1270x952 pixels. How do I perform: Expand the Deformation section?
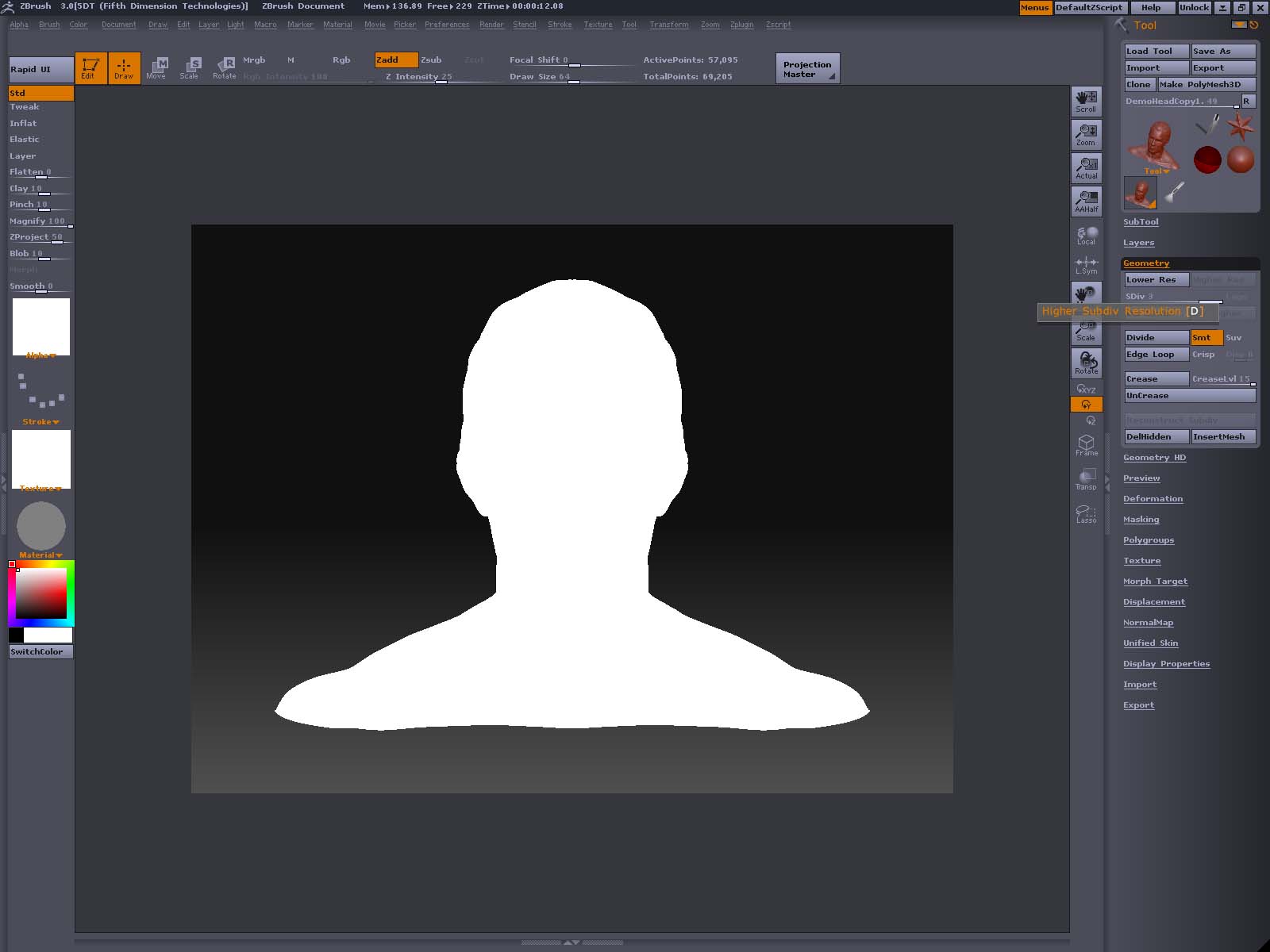(1153, 499)
